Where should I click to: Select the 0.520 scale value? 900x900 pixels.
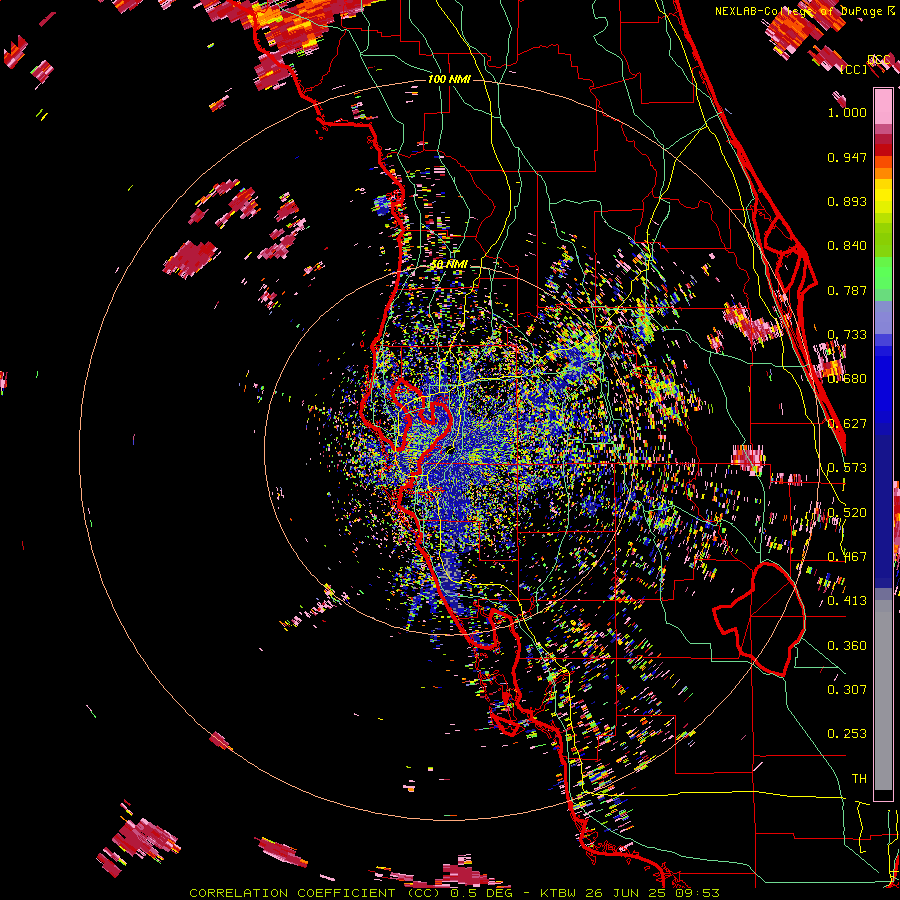coord(847,513)
